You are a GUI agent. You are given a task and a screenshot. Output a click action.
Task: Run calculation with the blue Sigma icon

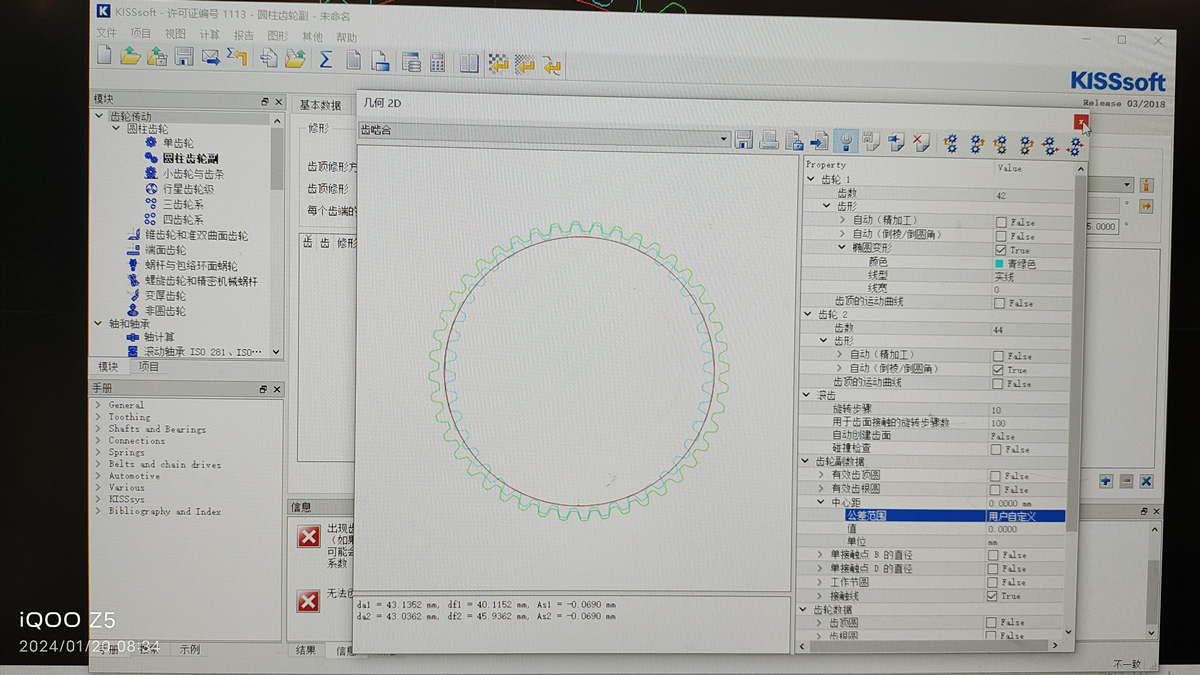(x=326, y=60)
